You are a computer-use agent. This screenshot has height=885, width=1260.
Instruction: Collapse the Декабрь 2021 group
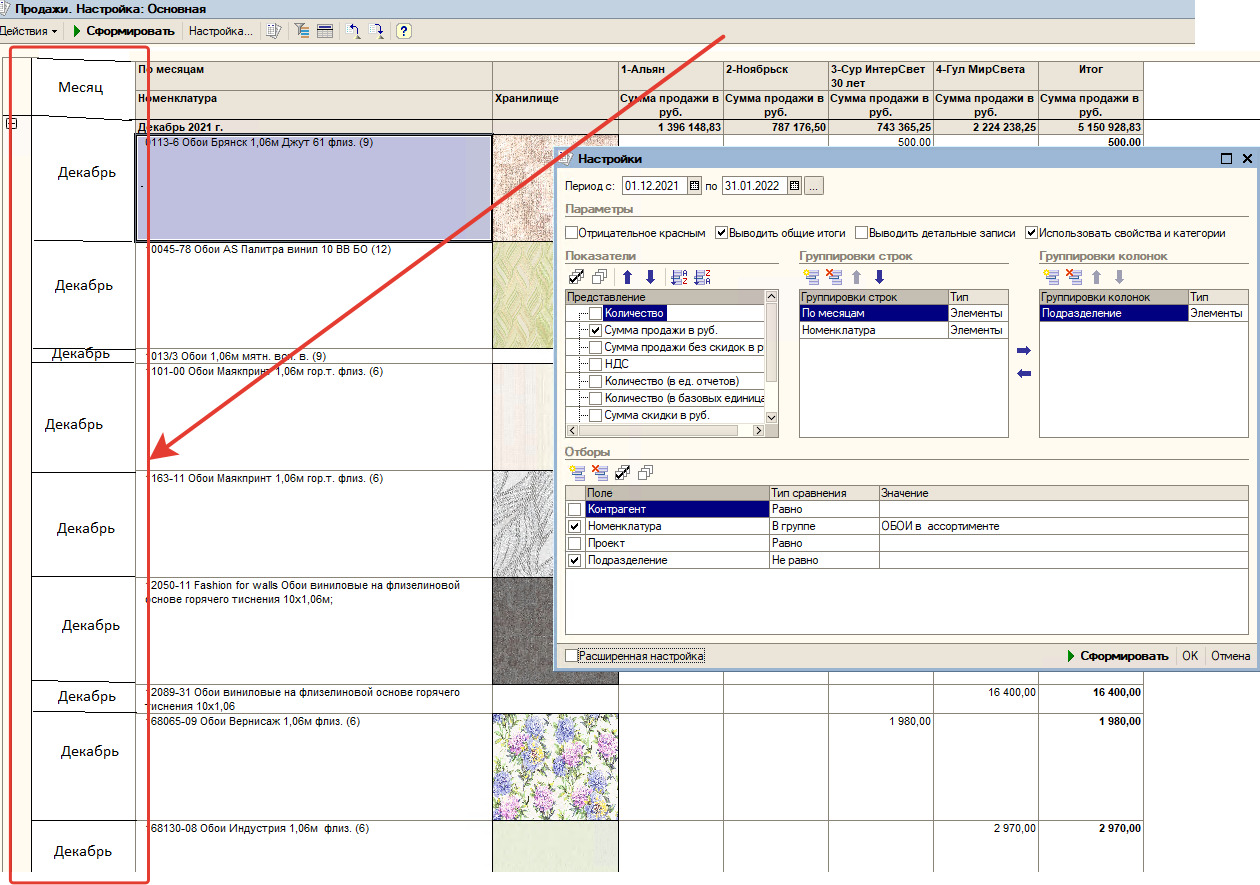click(x=11, y=123)
